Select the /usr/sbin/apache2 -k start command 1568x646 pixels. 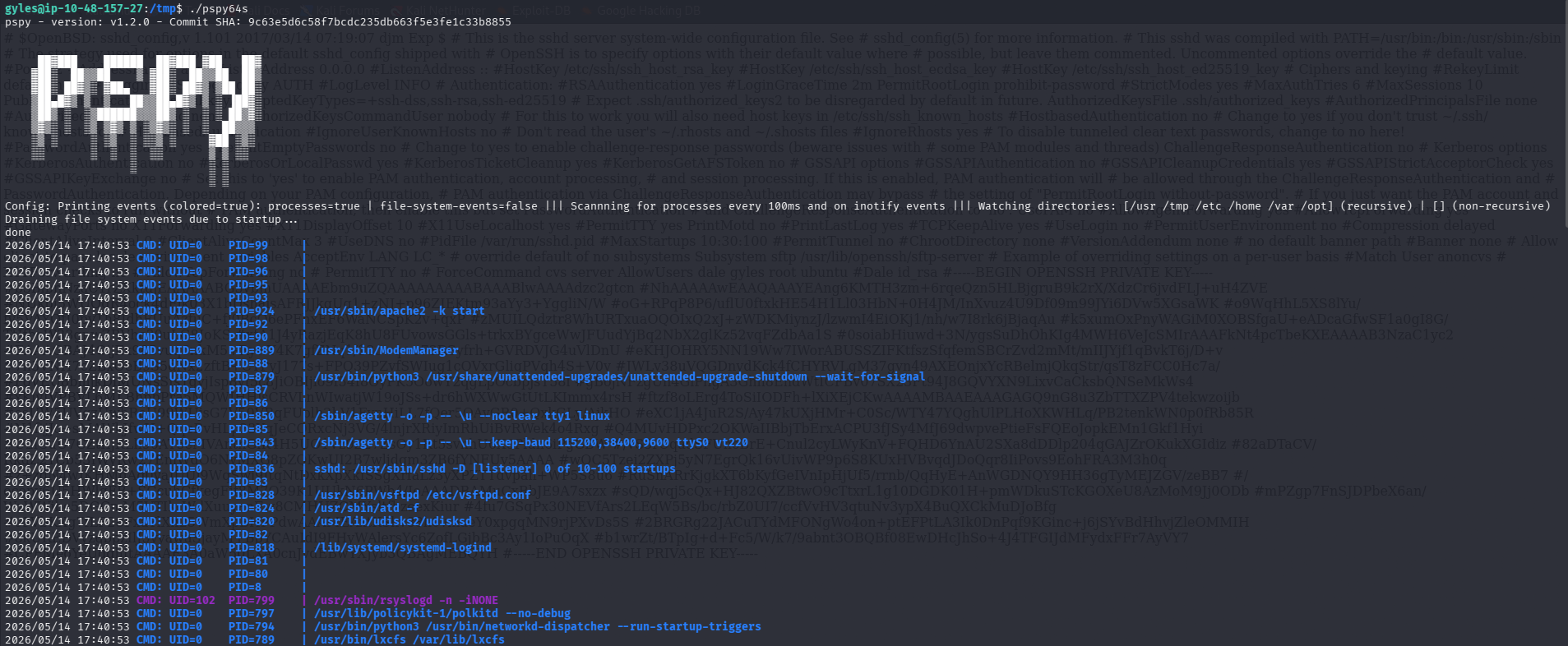[400, 311]
